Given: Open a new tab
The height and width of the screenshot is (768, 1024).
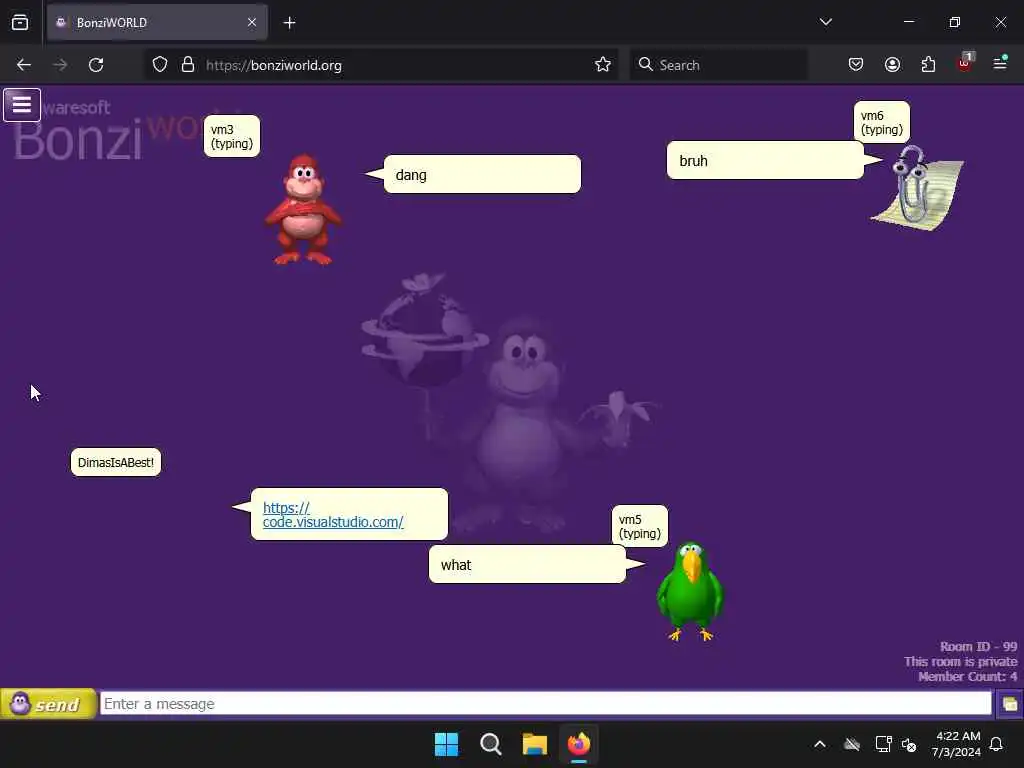Looking at the screenshot, I should (x=289, y=23).
